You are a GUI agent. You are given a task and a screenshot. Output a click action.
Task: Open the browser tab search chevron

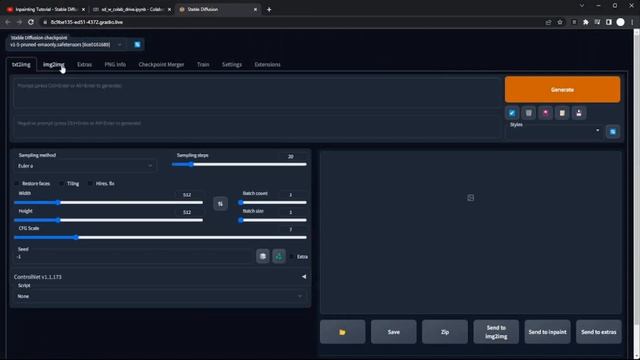[582, 6]
